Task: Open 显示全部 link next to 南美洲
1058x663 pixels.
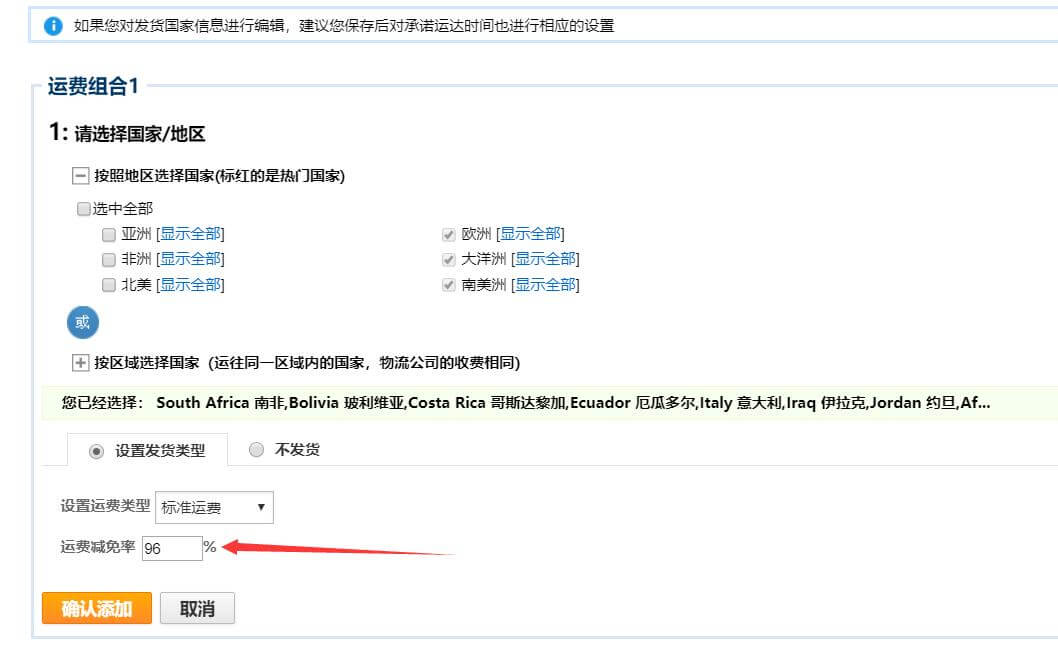Action: tap(545, 285)
